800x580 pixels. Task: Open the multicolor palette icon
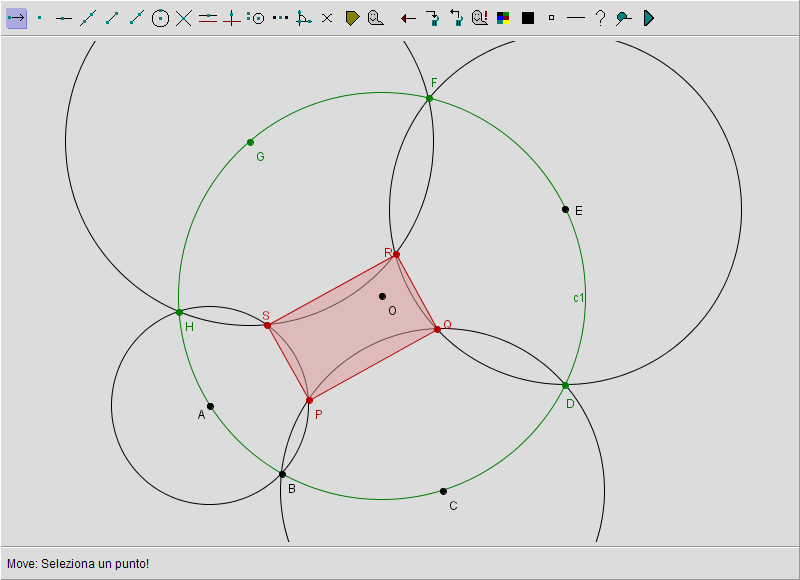(x=503, y=18)
